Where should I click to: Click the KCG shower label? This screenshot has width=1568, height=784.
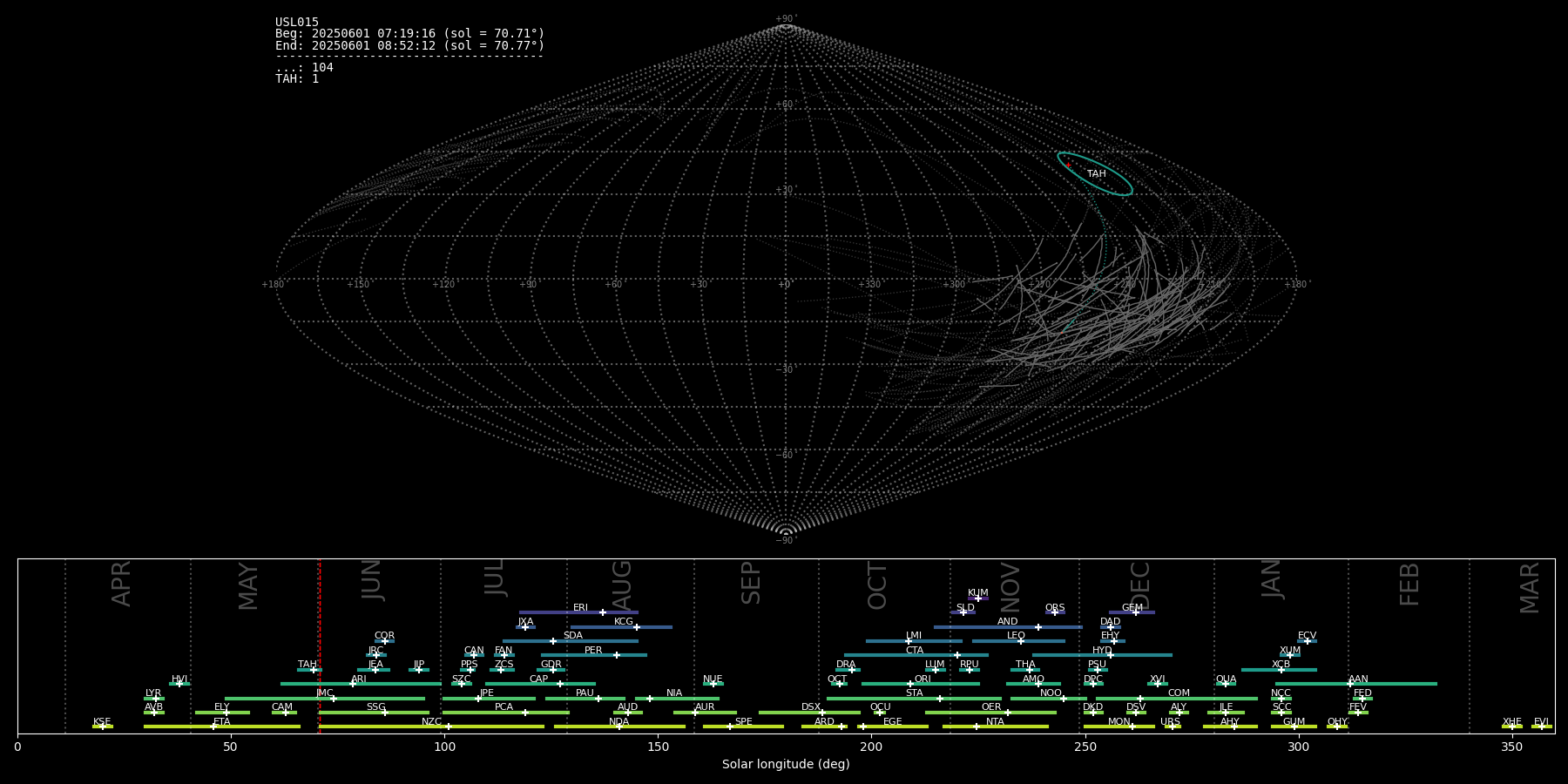point(624,622)
